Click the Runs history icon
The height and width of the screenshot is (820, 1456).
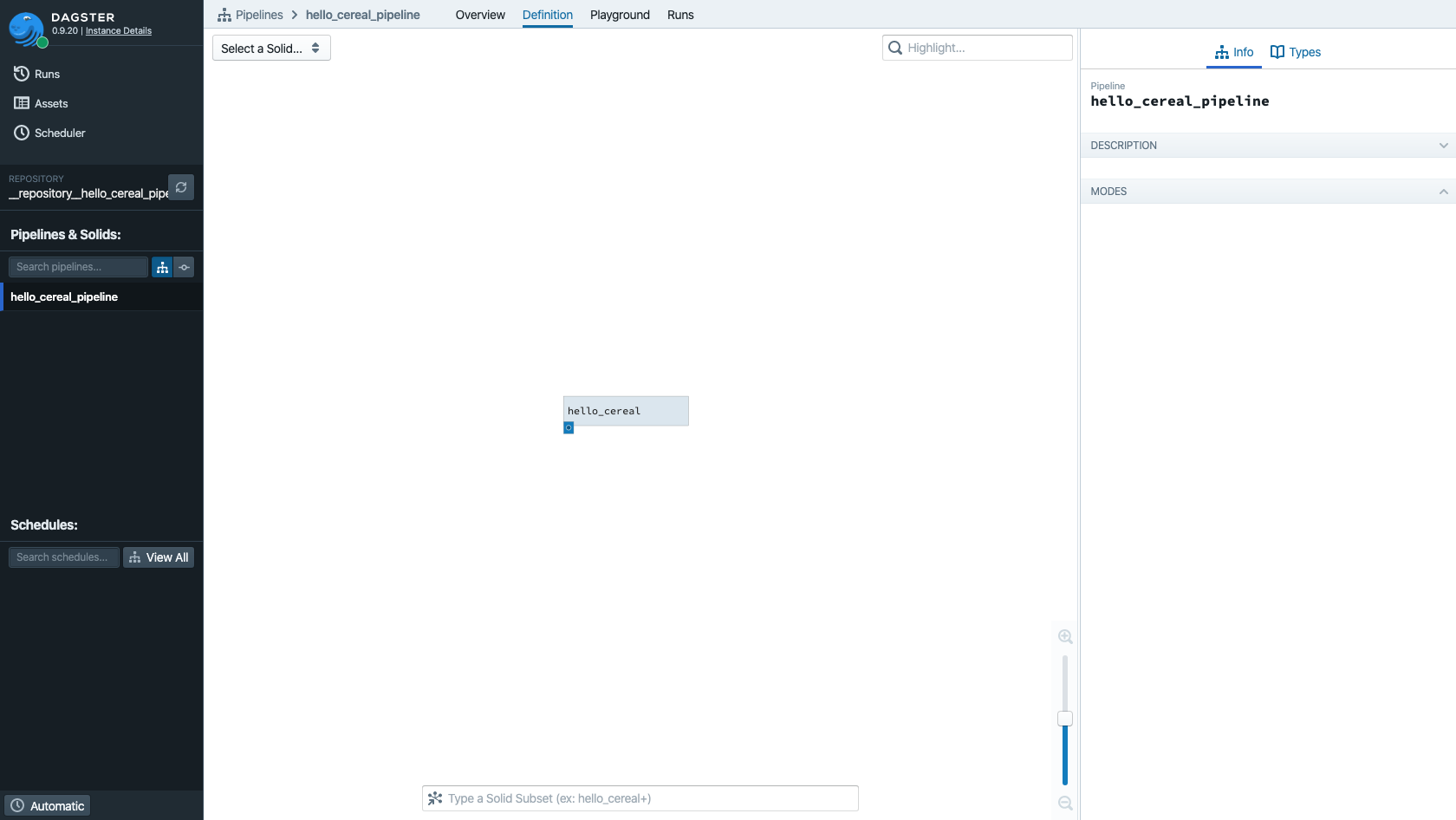point(22,74)
